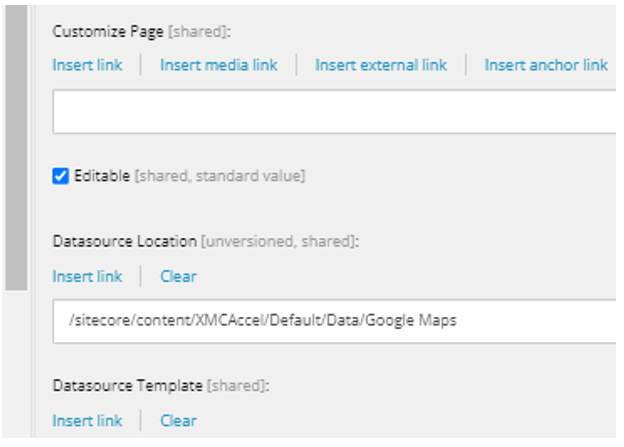
Task: Click the gray vertical scrollbar thumb
Action: coord(16,147)
